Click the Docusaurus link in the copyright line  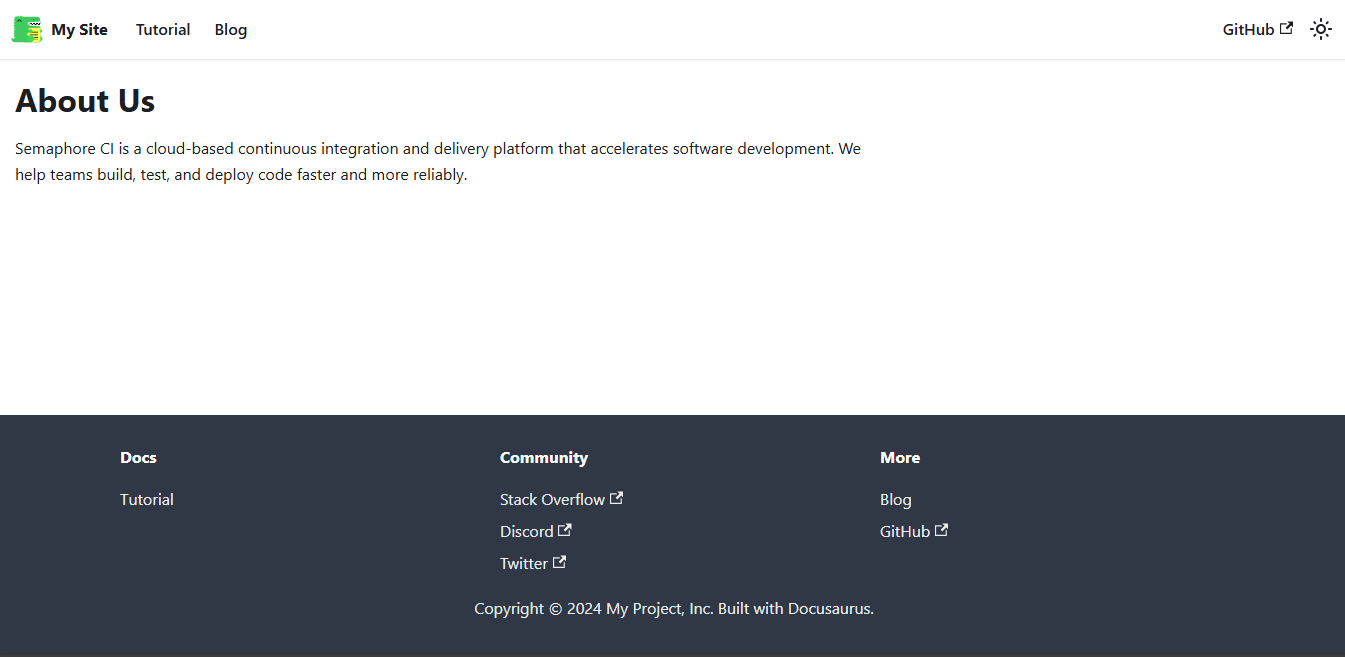(x=832, y=608)
